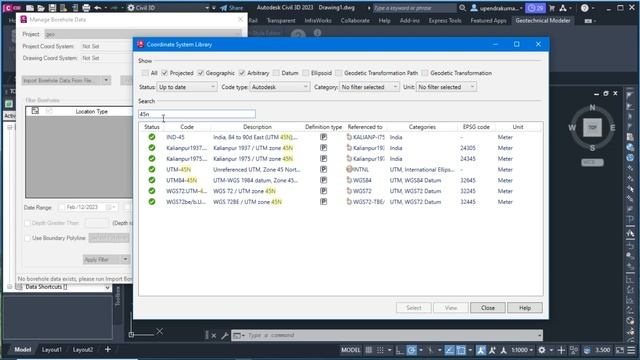Click the Description column header
The height and width of the screenshot is (360, 640).
(x=257, y=127)
